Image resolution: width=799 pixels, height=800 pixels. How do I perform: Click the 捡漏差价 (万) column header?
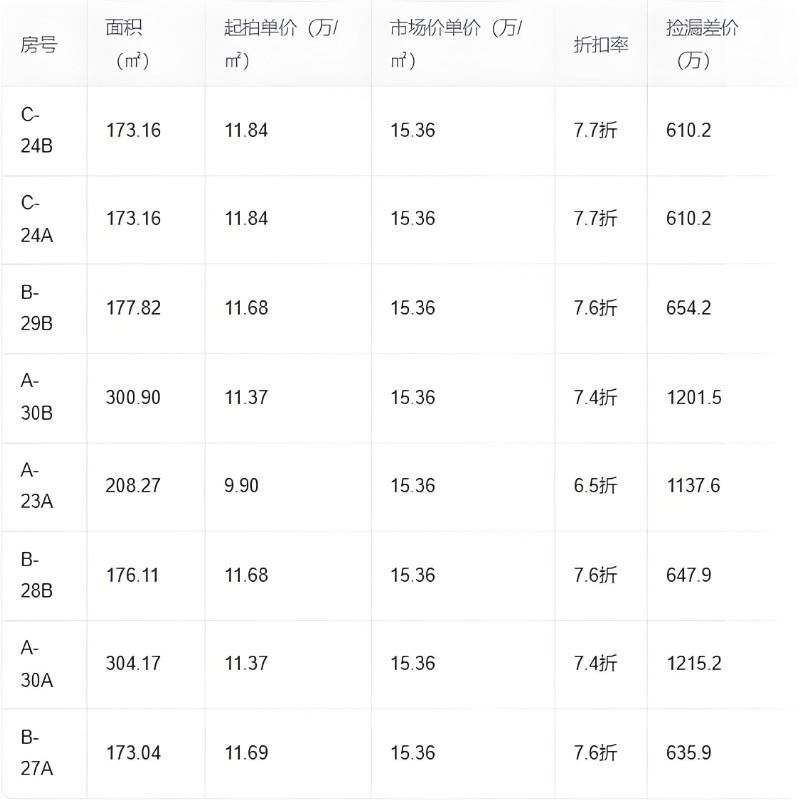(701, 44)
